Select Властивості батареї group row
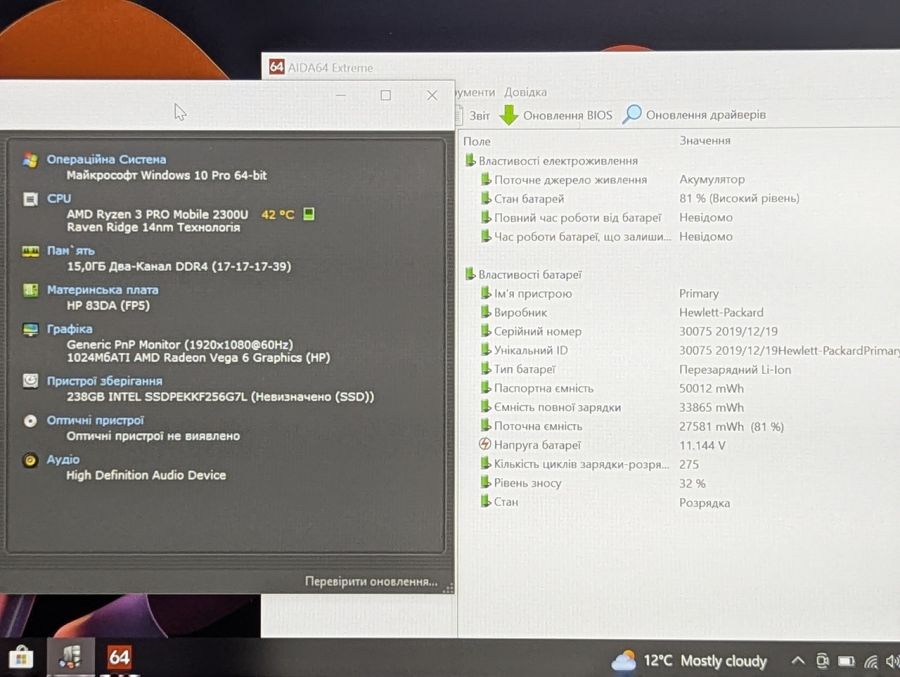This screenshot has width=900, height=677. [523, 274]
